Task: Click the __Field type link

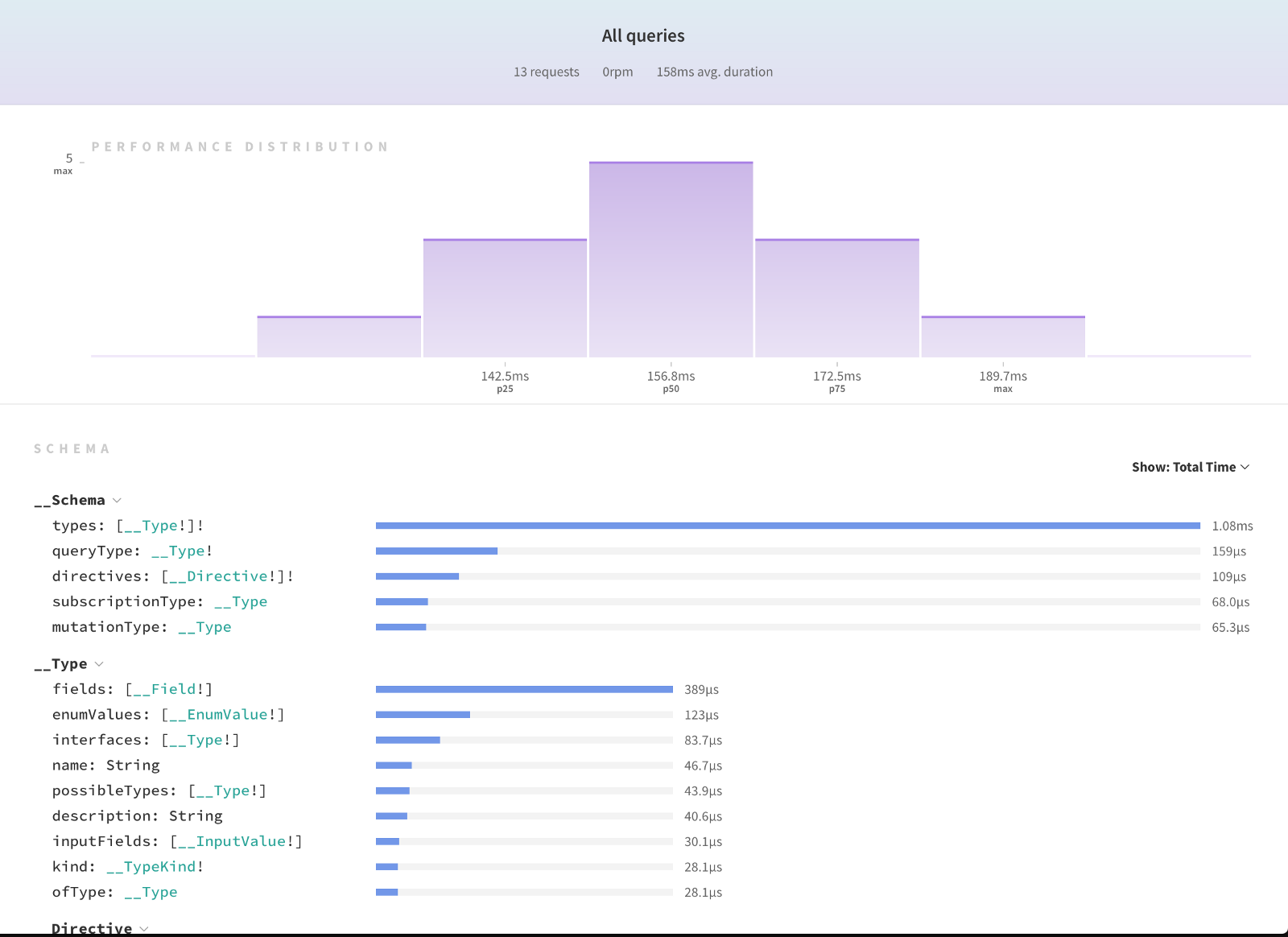Action: tap(169, 689)
